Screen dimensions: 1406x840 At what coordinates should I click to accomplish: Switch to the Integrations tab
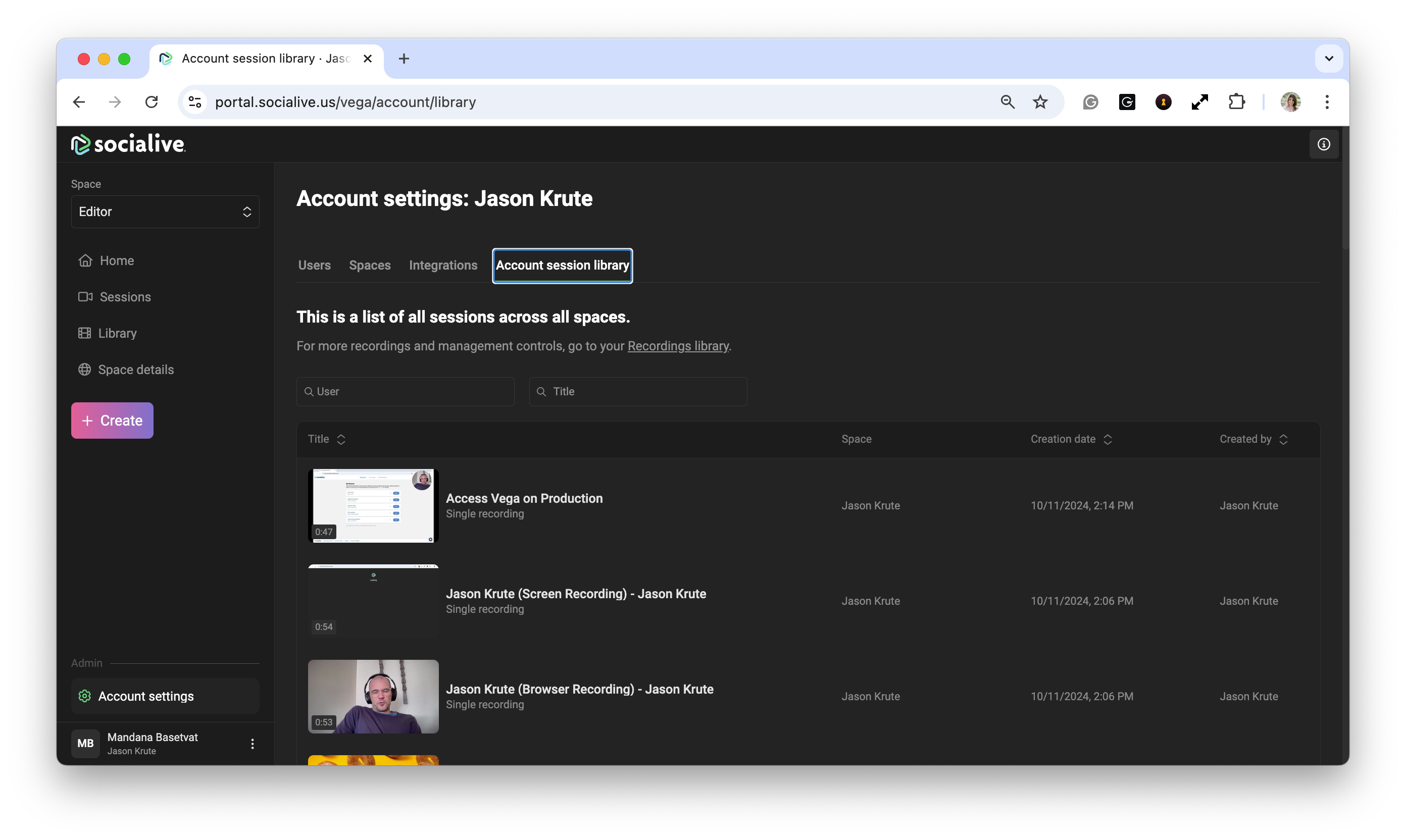[x=443, y=265]
